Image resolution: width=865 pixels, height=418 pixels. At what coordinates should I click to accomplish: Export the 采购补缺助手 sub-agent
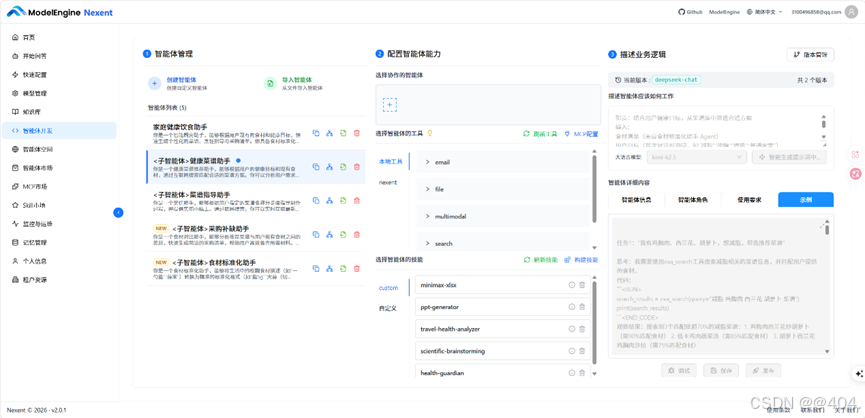tap(343, 234)
